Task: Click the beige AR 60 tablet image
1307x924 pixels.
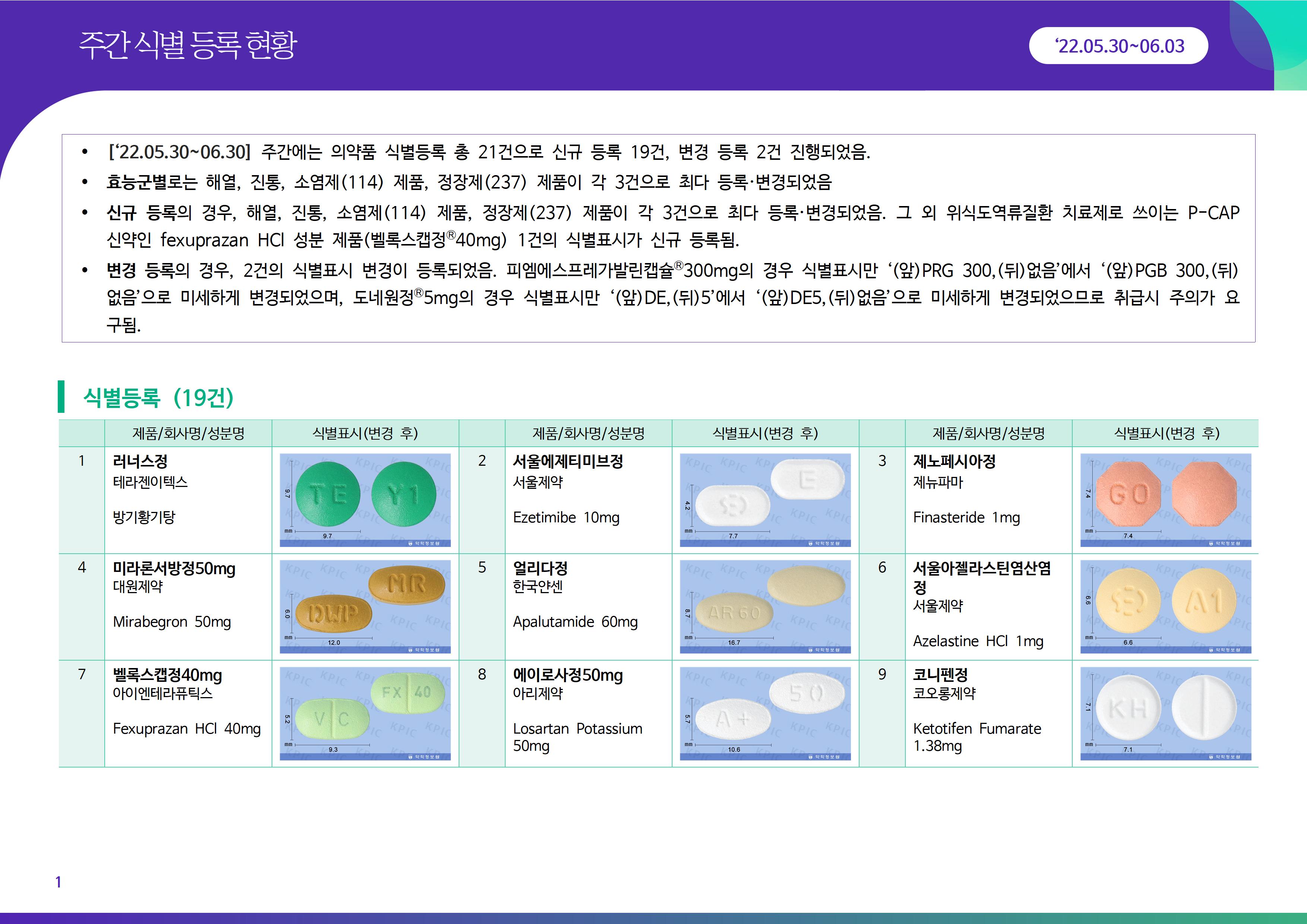Action: click(765, 606)
